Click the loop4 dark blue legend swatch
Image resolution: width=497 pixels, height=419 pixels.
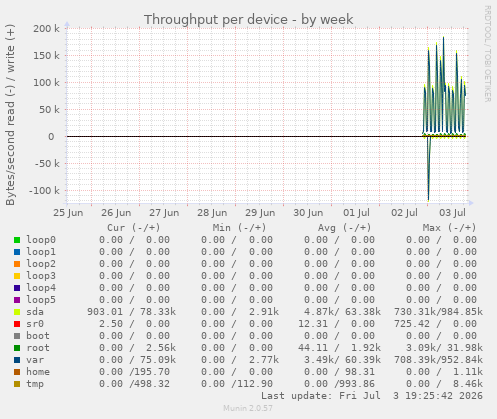click(x=17, y=288)
